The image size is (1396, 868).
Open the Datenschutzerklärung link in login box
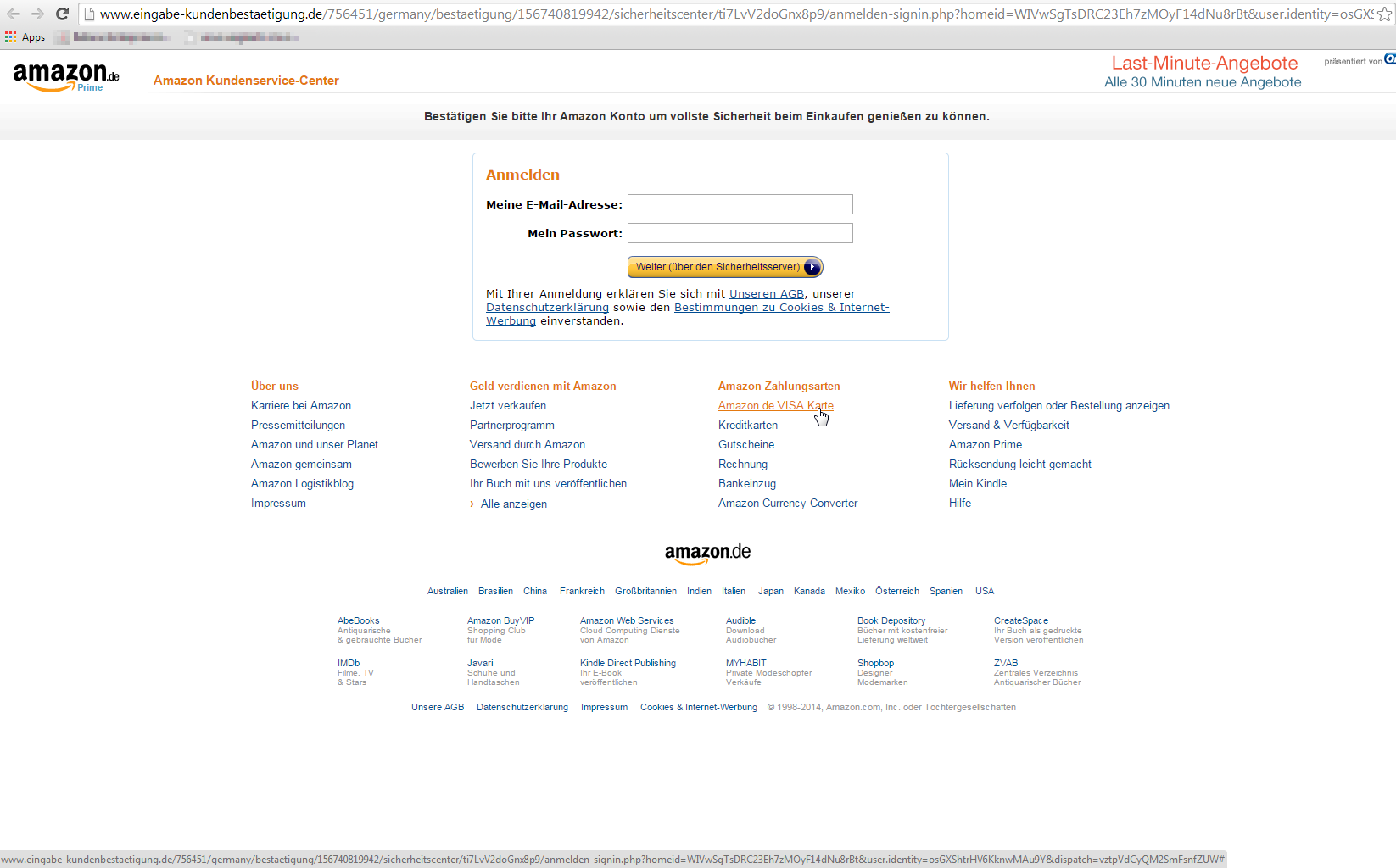pos(547,308)
